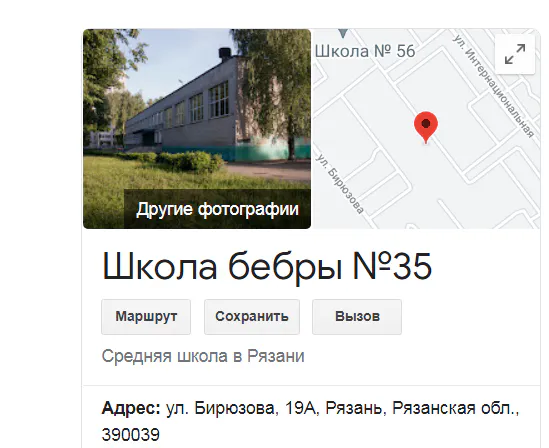
Task: Open Другие фотографии photo gallery
Action: 217,209
